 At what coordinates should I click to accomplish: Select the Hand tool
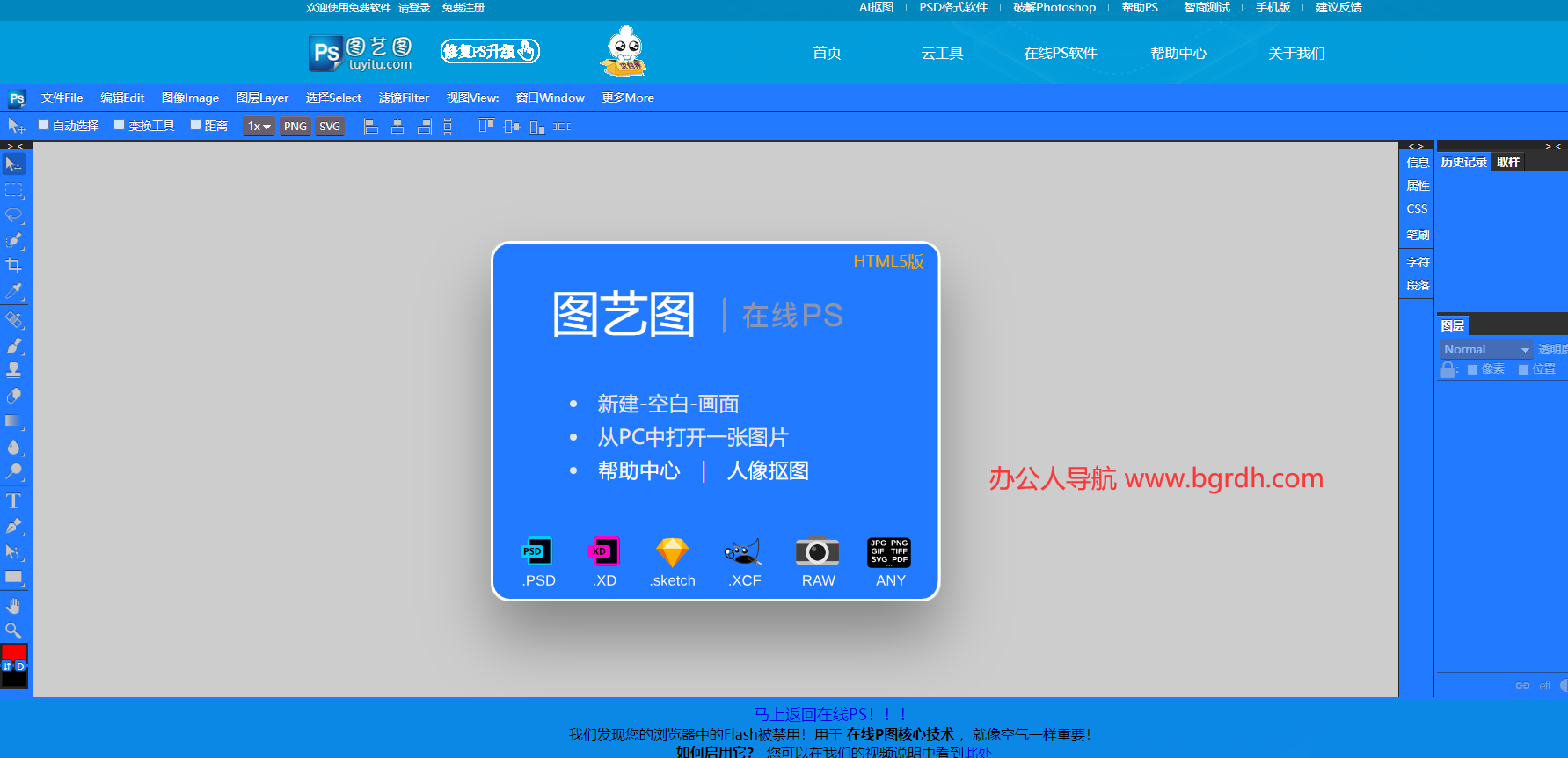tap(14, 606)
